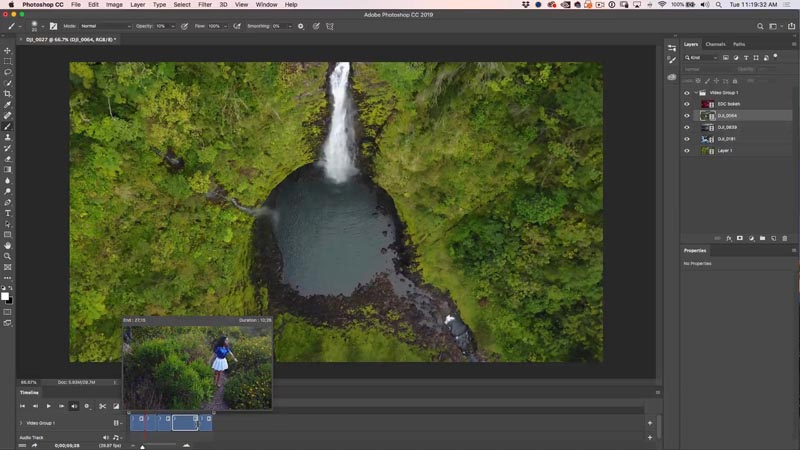
Task: Select the Hand tool
Action: pos(7,245)
